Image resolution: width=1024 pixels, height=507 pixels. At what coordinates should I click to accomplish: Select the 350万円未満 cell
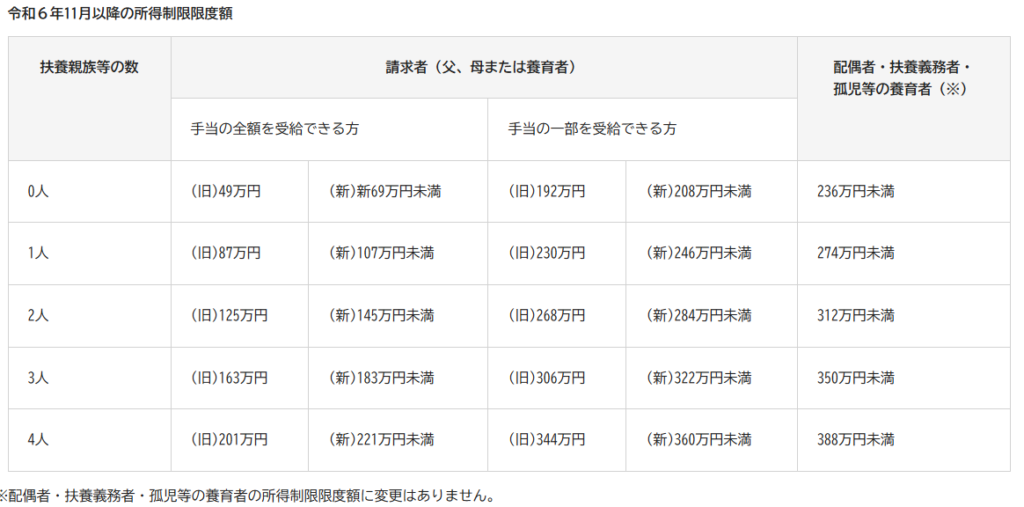(855, 377)
